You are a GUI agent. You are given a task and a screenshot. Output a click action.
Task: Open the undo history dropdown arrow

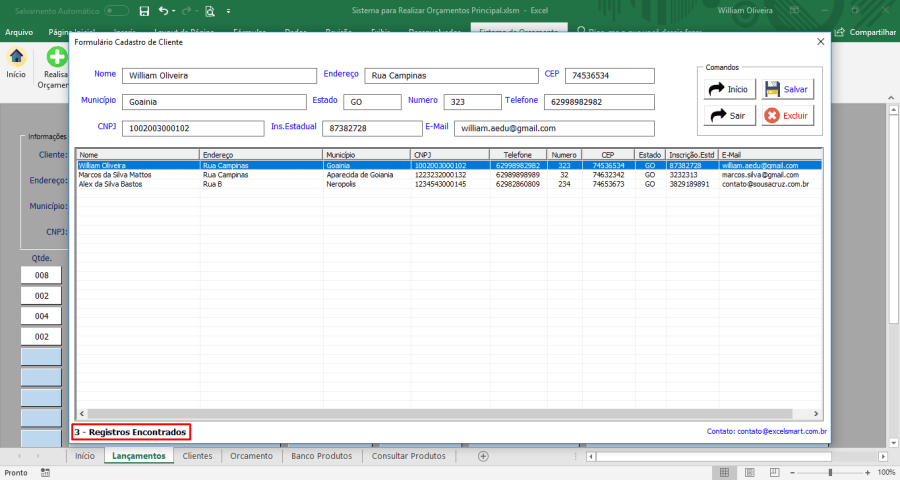(x=174, y=11)
